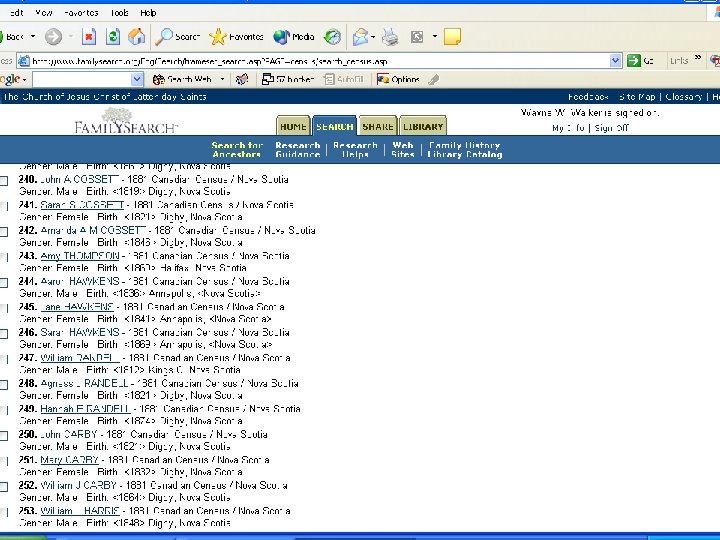Click the Google Search Web button

[183, 79]
